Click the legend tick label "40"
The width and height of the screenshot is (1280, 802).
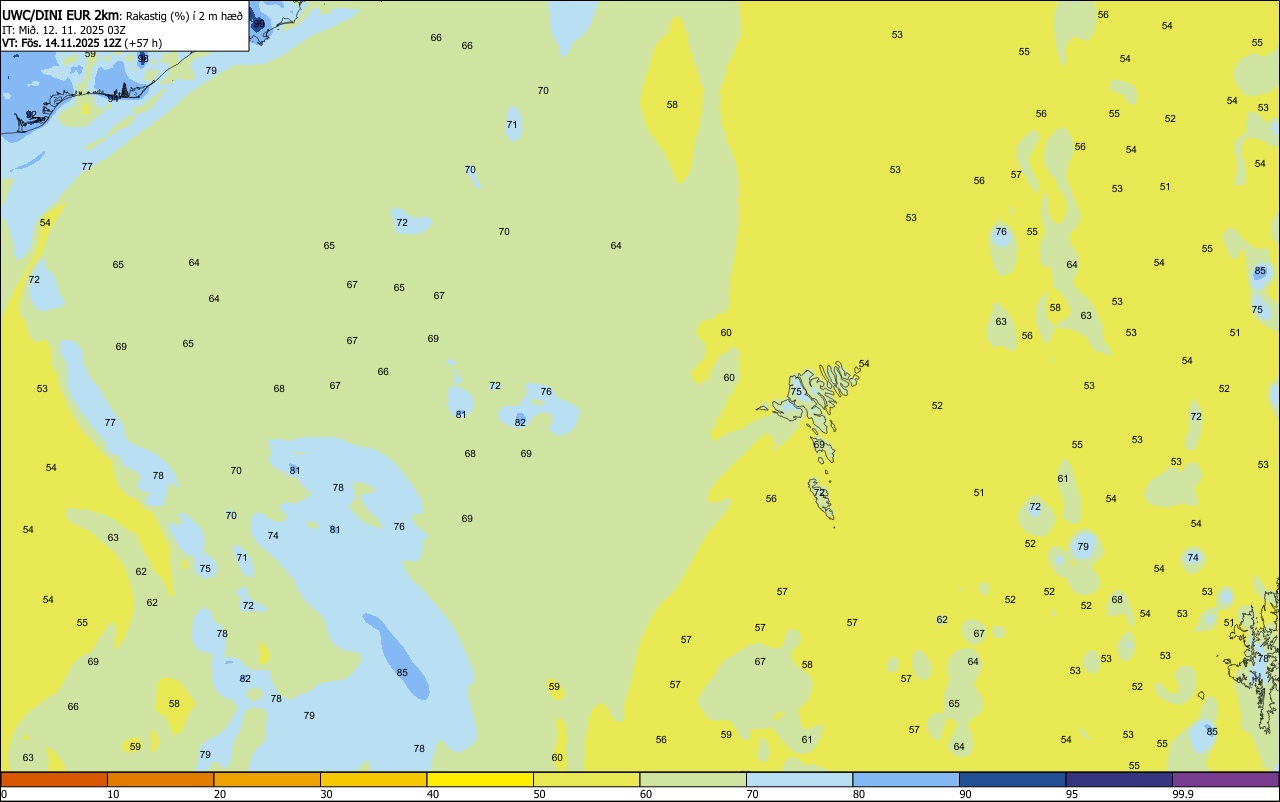[x=432, y=794]
